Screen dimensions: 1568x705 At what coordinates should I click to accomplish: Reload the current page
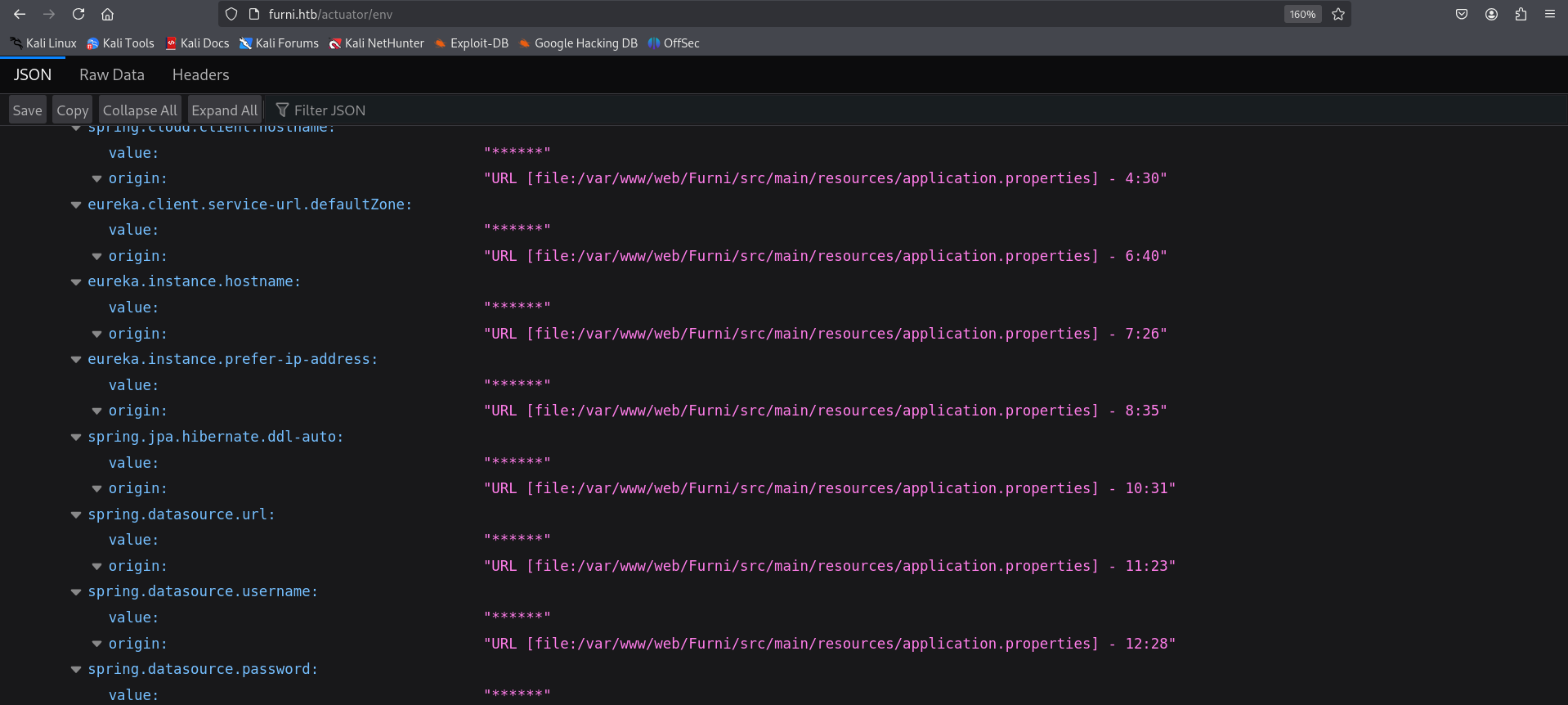(78, 14)
